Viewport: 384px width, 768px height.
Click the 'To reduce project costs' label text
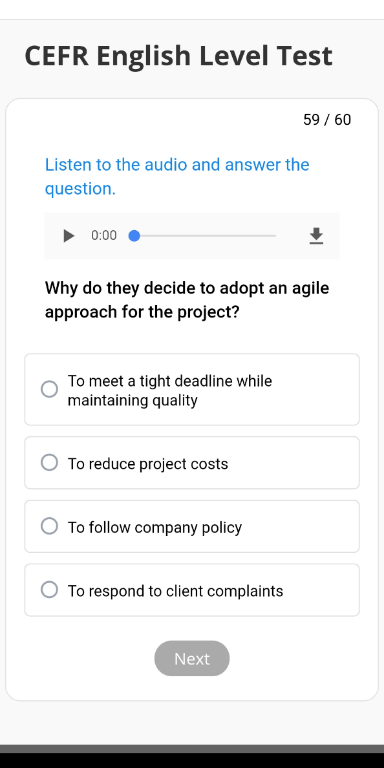point(148,464)
